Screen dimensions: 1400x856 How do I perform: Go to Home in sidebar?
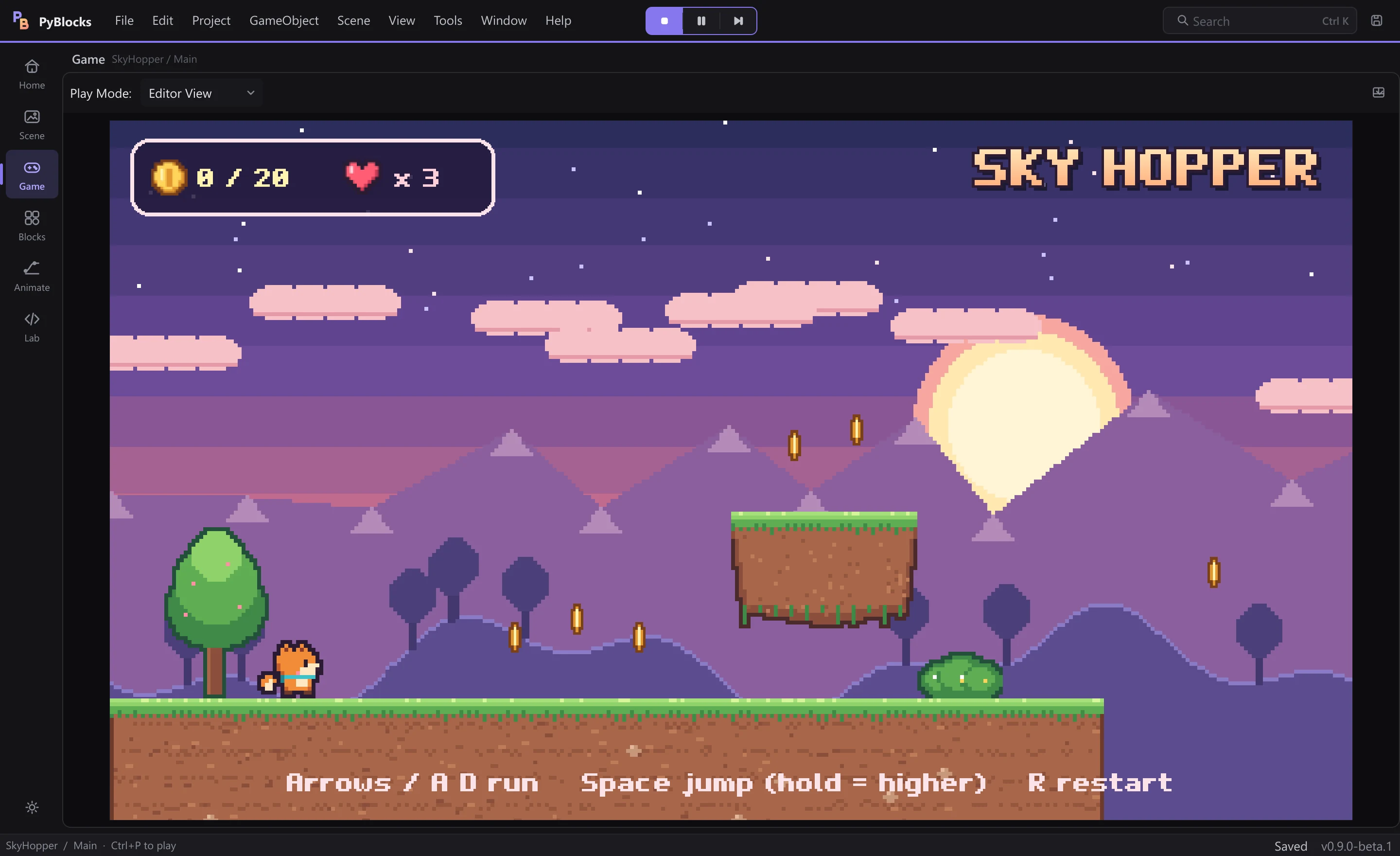click(32, 74)
